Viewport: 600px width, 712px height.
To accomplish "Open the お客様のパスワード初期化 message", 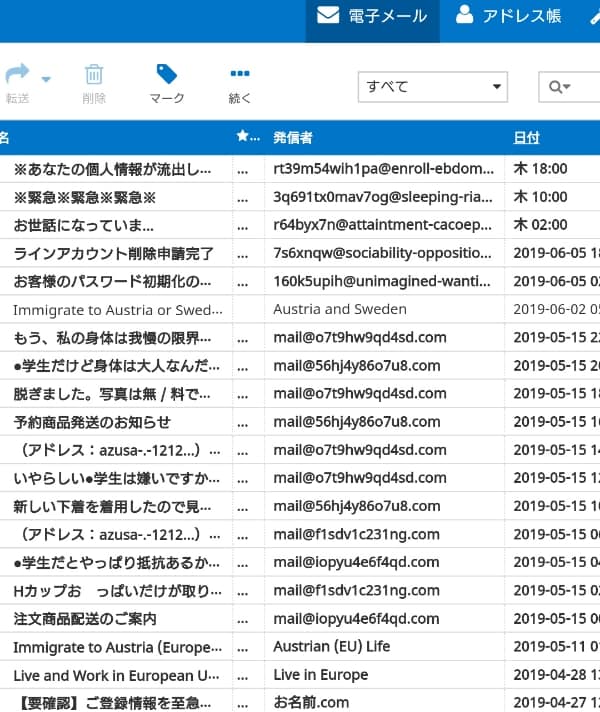I will [112, 281].
